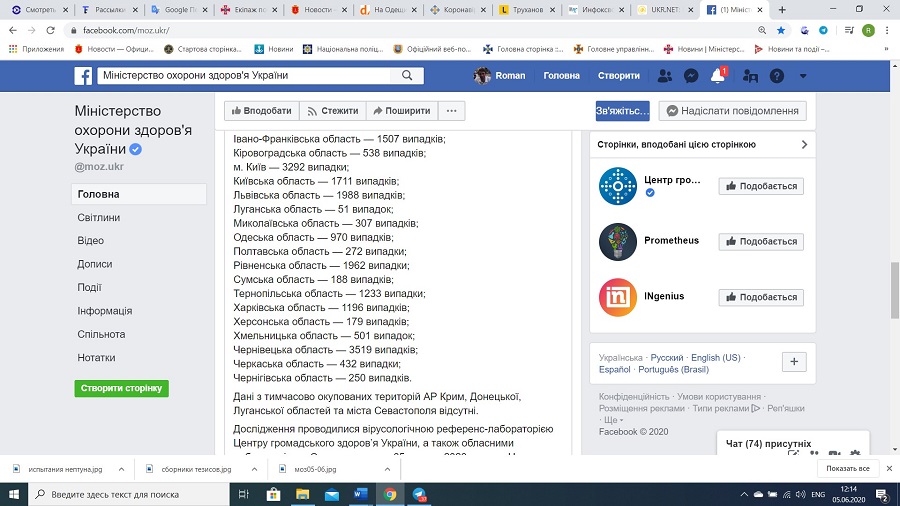
Task: Expand pages liked by this page
Action: (x=804, y=145)
